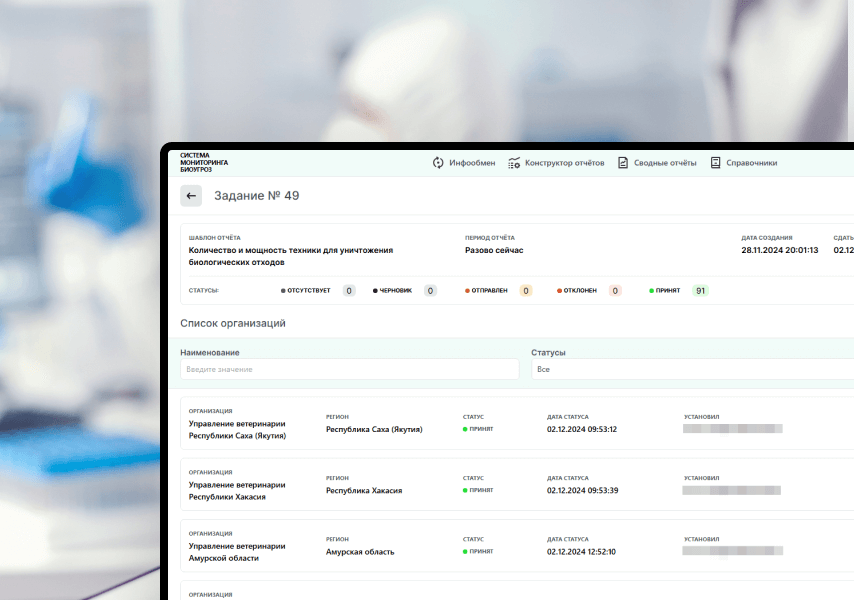The image size is (854, 600).
Task: Open Управление ветеринарии Амурской области row
Action: (x=517, y=546)
